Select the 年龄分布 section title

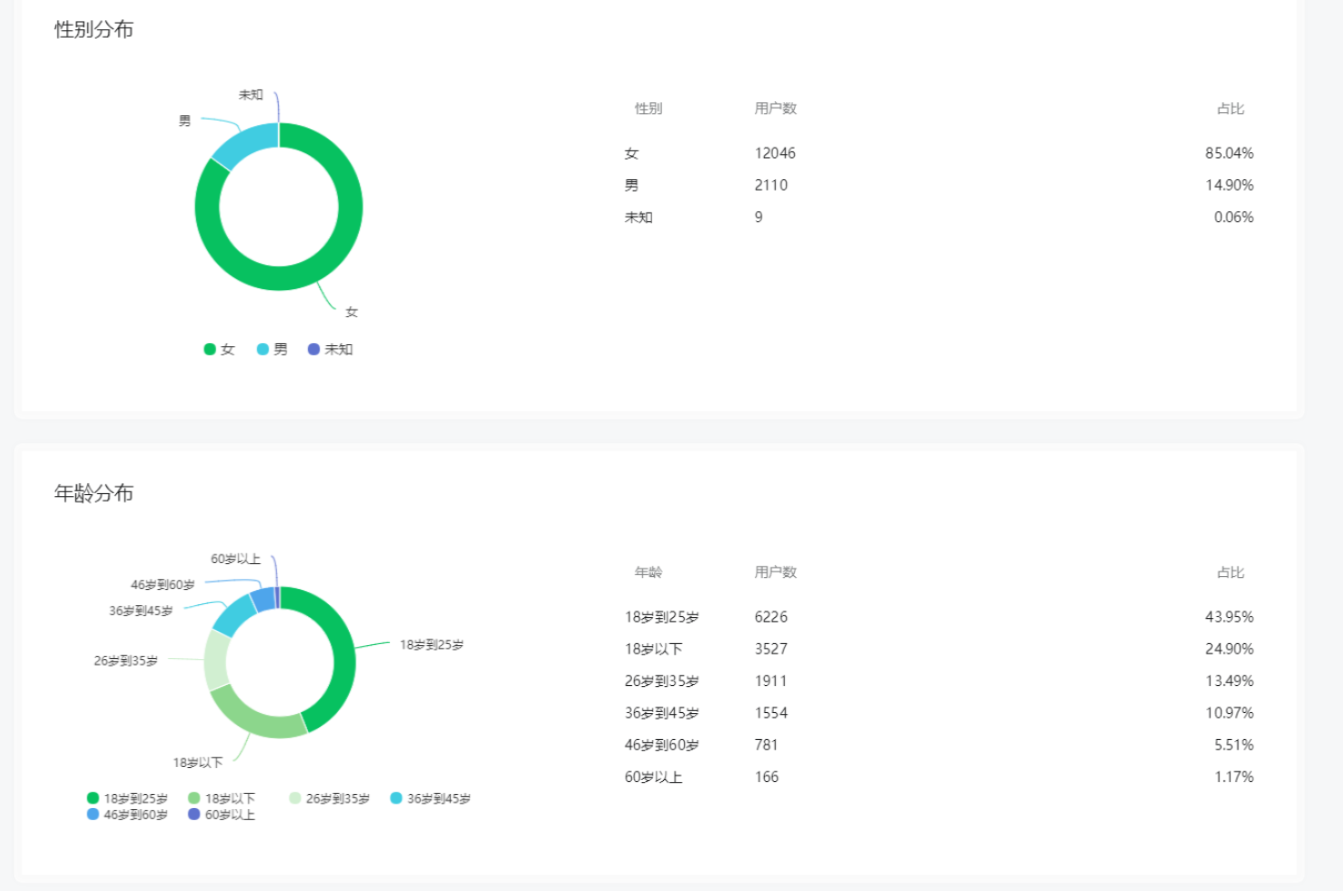[x=94, y=493]
